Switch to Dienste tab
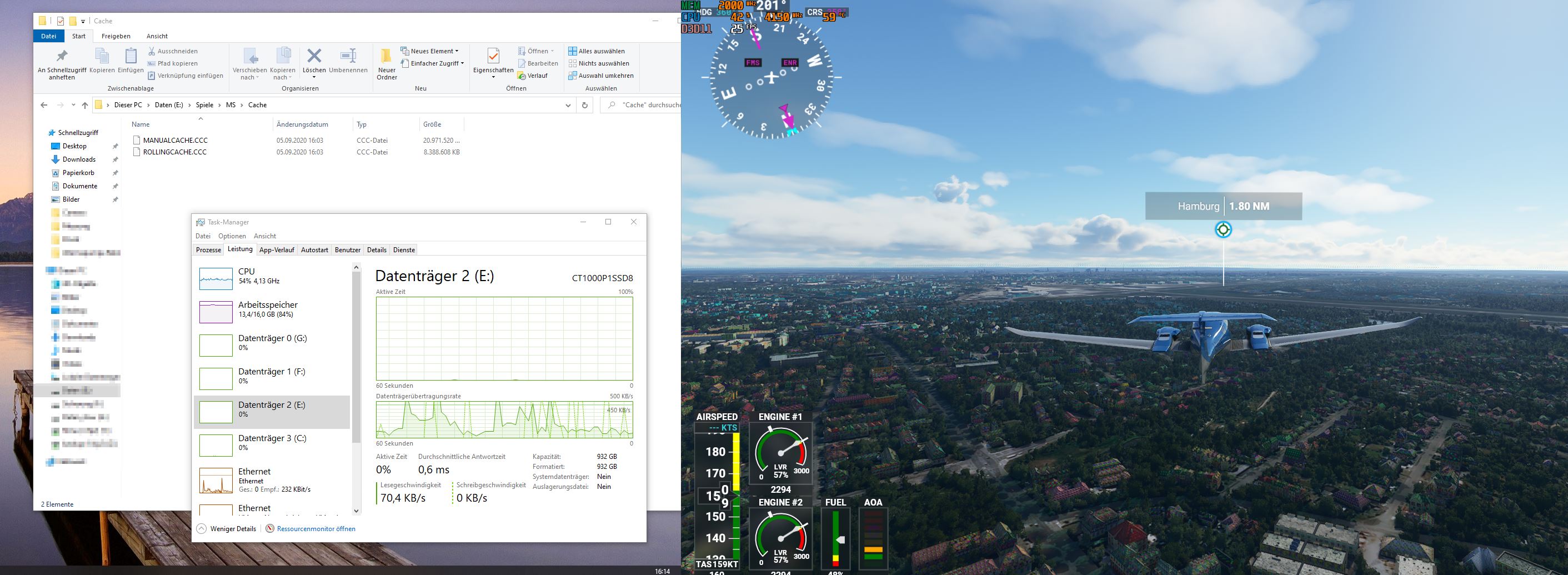1568x575 pixels. coord(404,250)
